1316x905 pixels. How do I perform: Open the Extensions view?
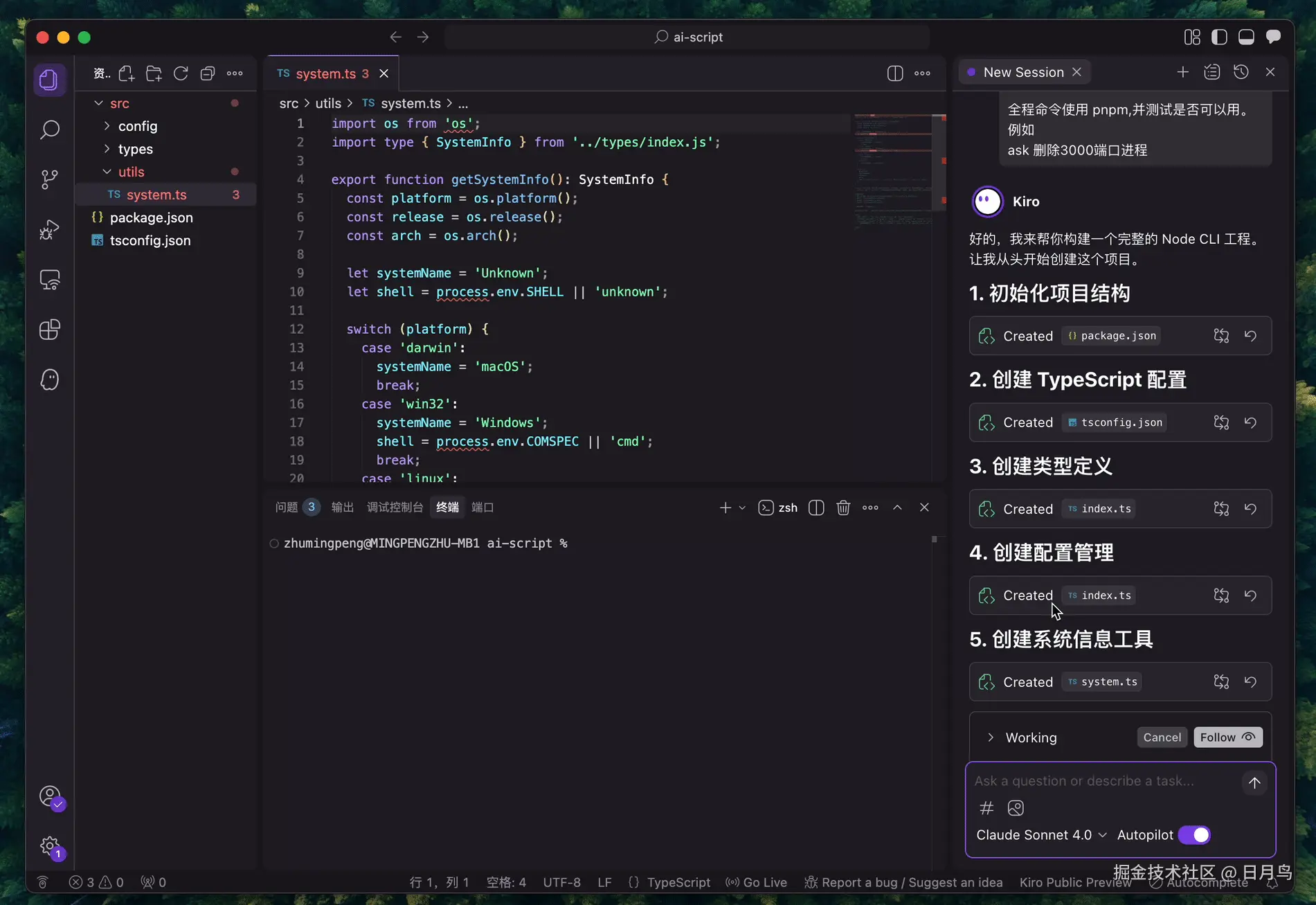point(49,330)
